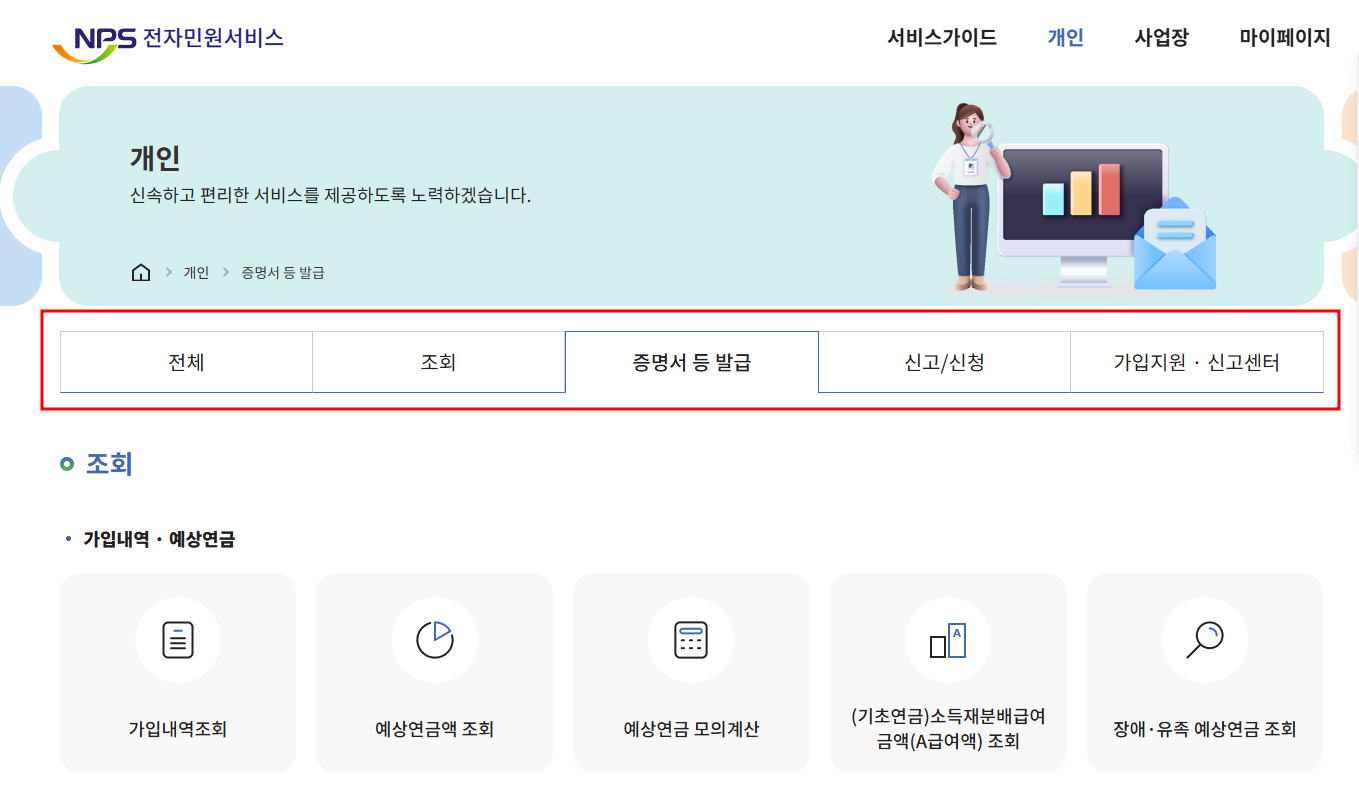Viewport: 1359px width, 808px height.
Task: Click the 예상연금 모의계산 card
Action: coord(691,672)
